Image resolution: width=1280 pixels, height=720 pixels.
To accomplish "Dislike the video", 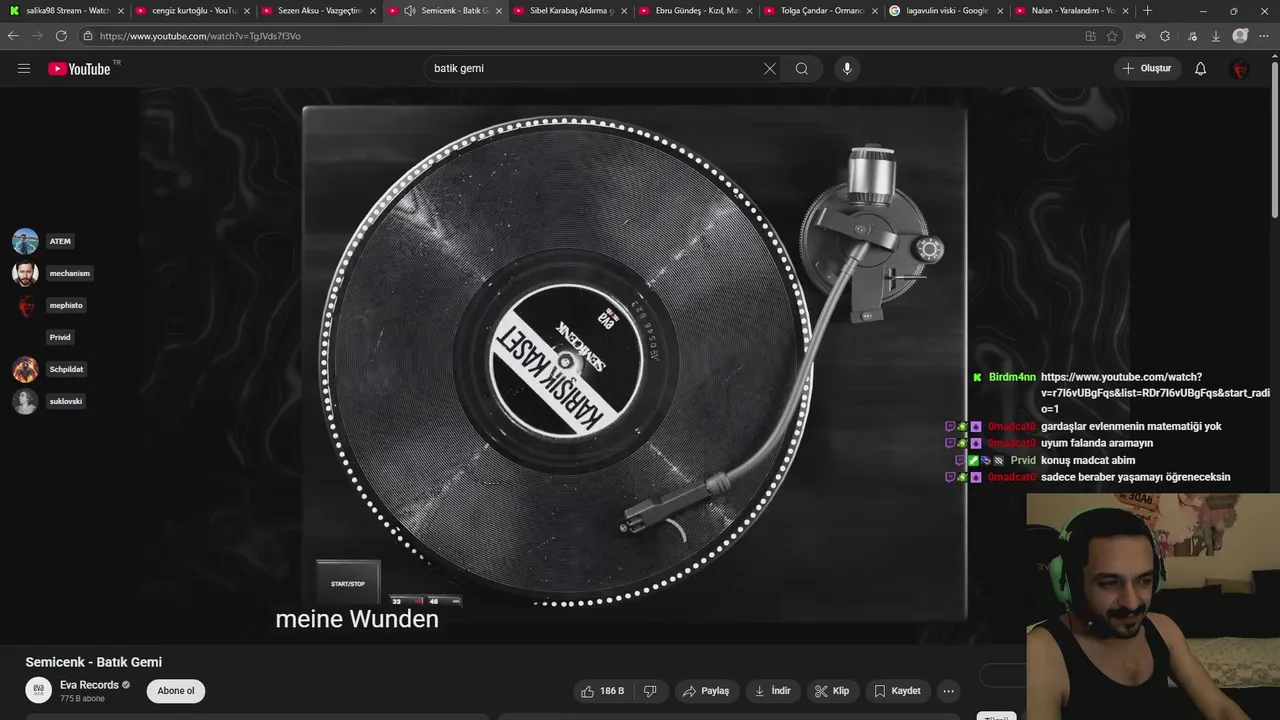I will tap(650, 691).
